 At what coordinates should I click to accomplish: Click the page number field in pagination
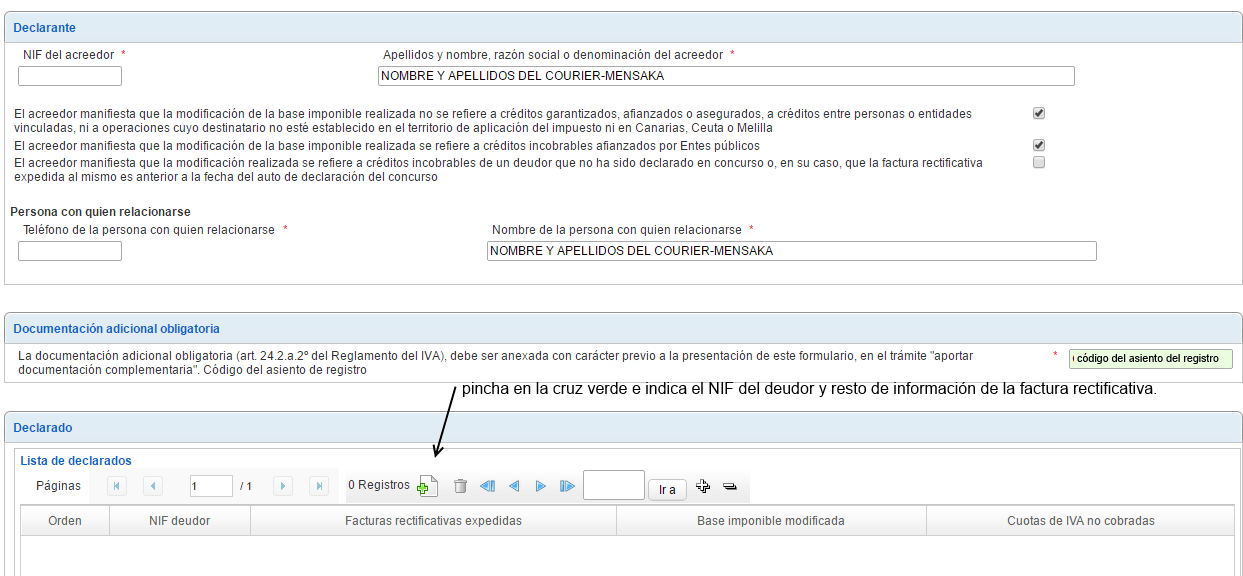211,486
